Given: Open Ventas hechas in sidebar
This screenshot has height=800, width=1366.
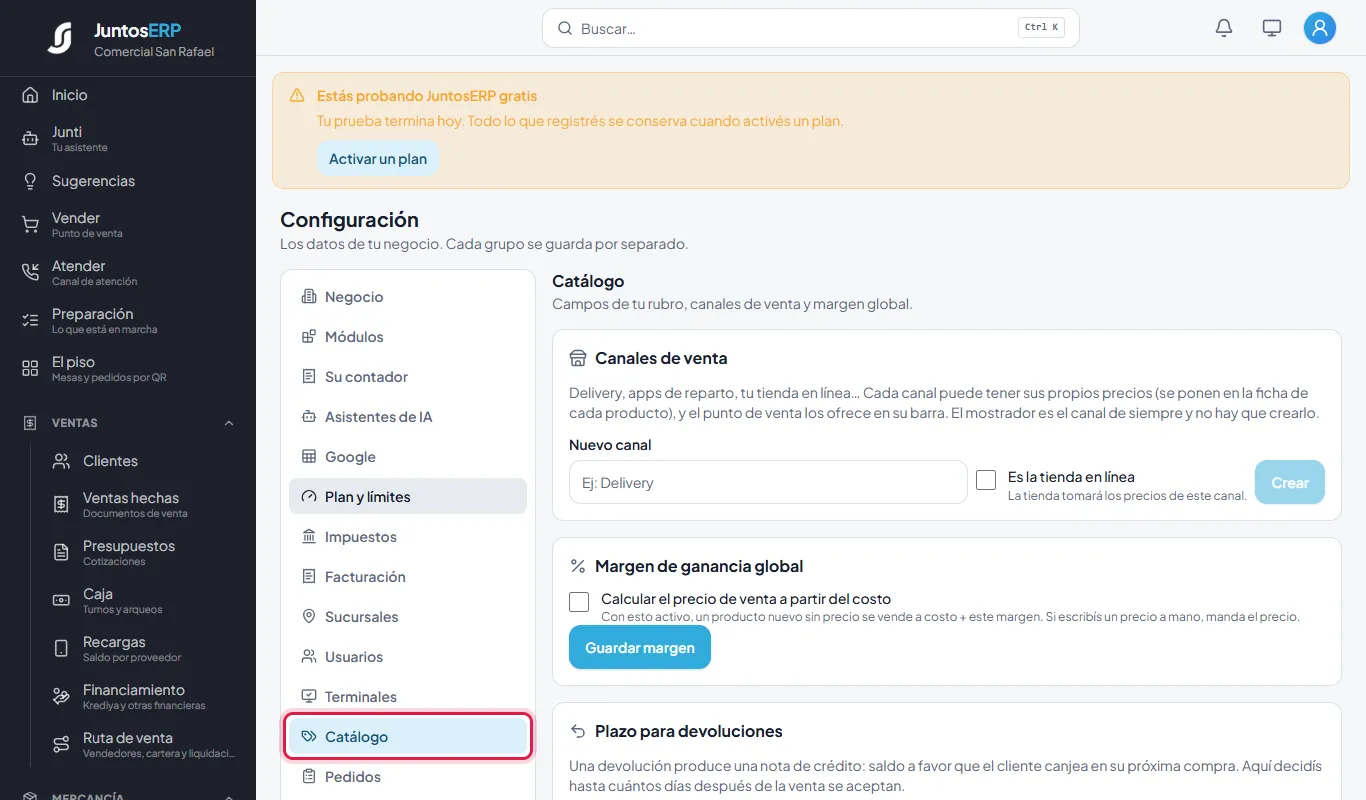Looking at the screenshot, I should [x=145, y=504].
